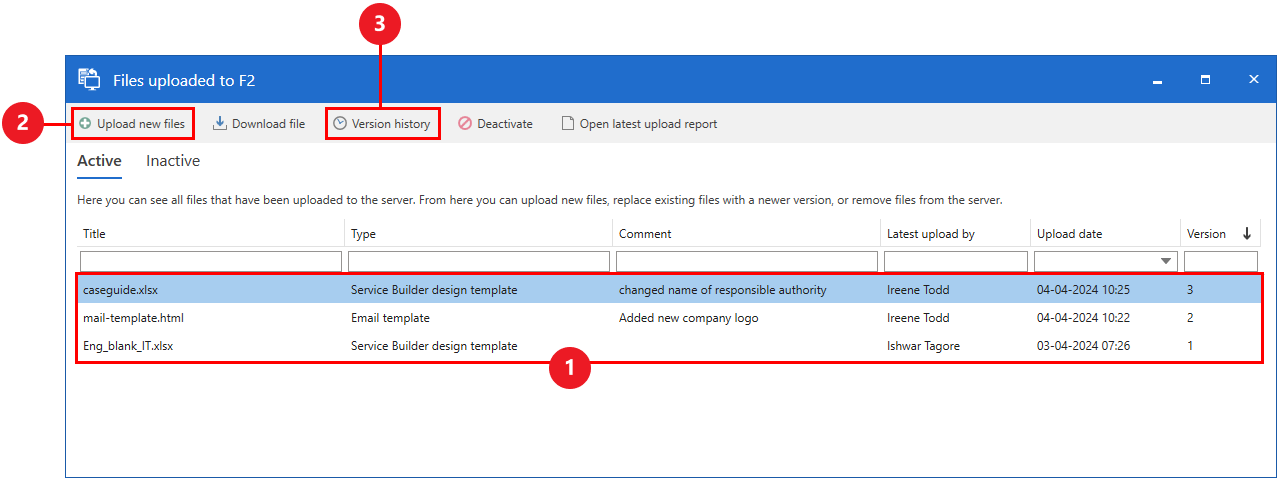The width and height of the screenshot is (1277, 478).
Task: Click the Deactivate button label
Action: 505,124
